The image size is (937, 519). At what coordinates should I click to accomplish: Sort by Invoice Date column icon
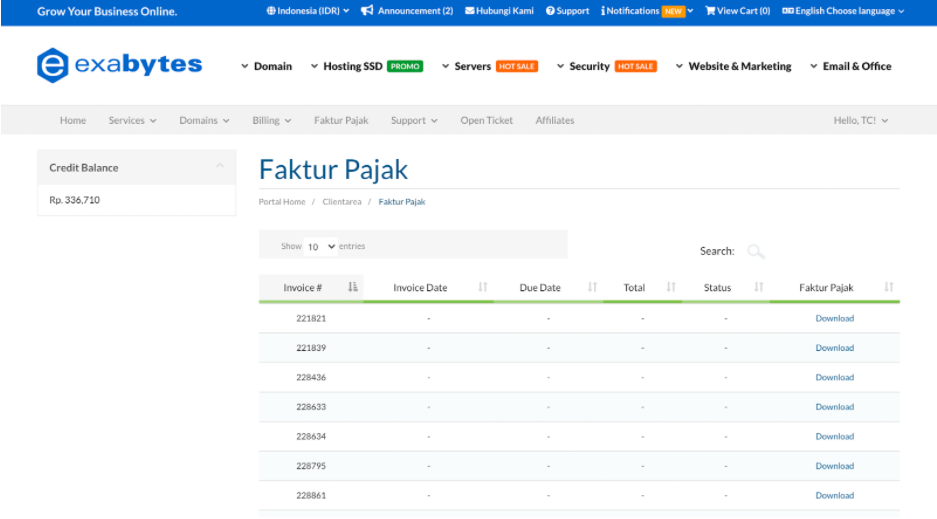pos(483,287)
